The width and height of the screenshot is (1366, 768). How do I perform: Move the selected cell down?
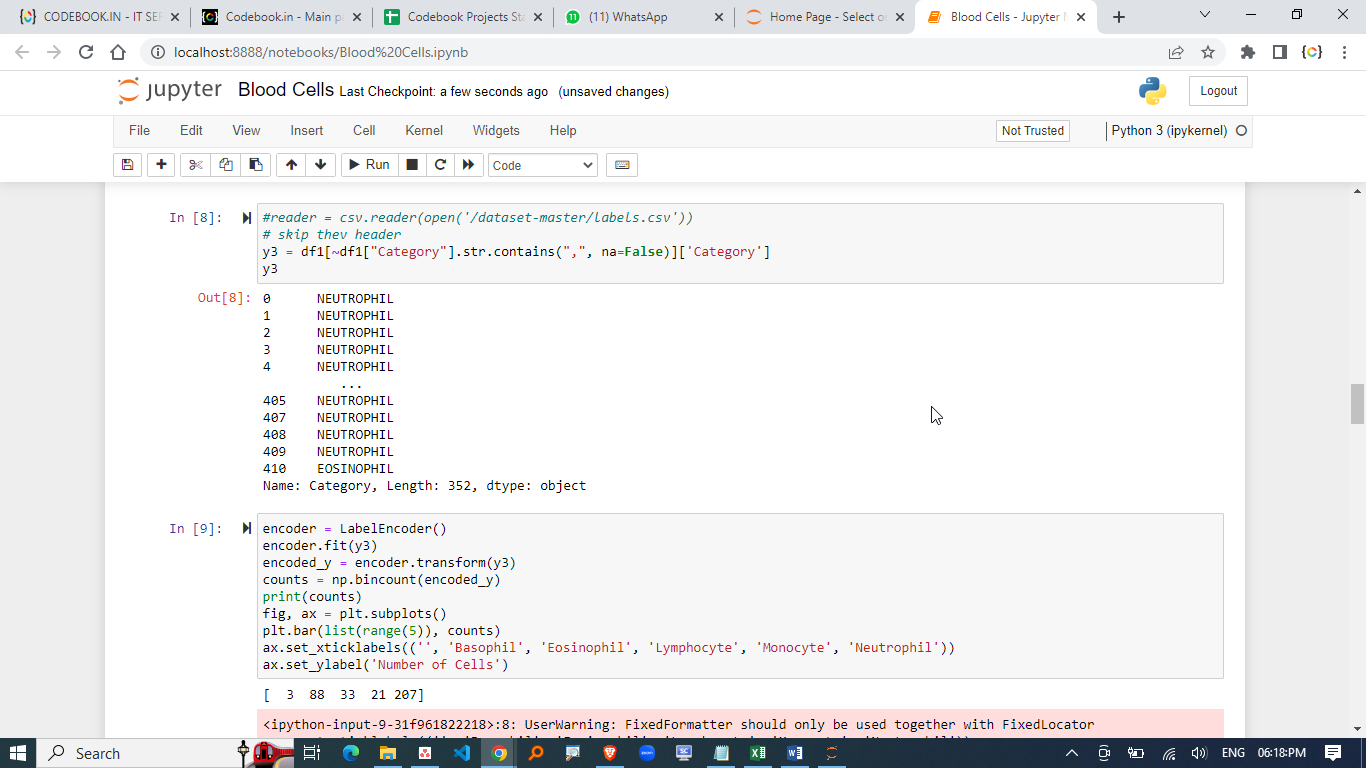pos(320,165)
